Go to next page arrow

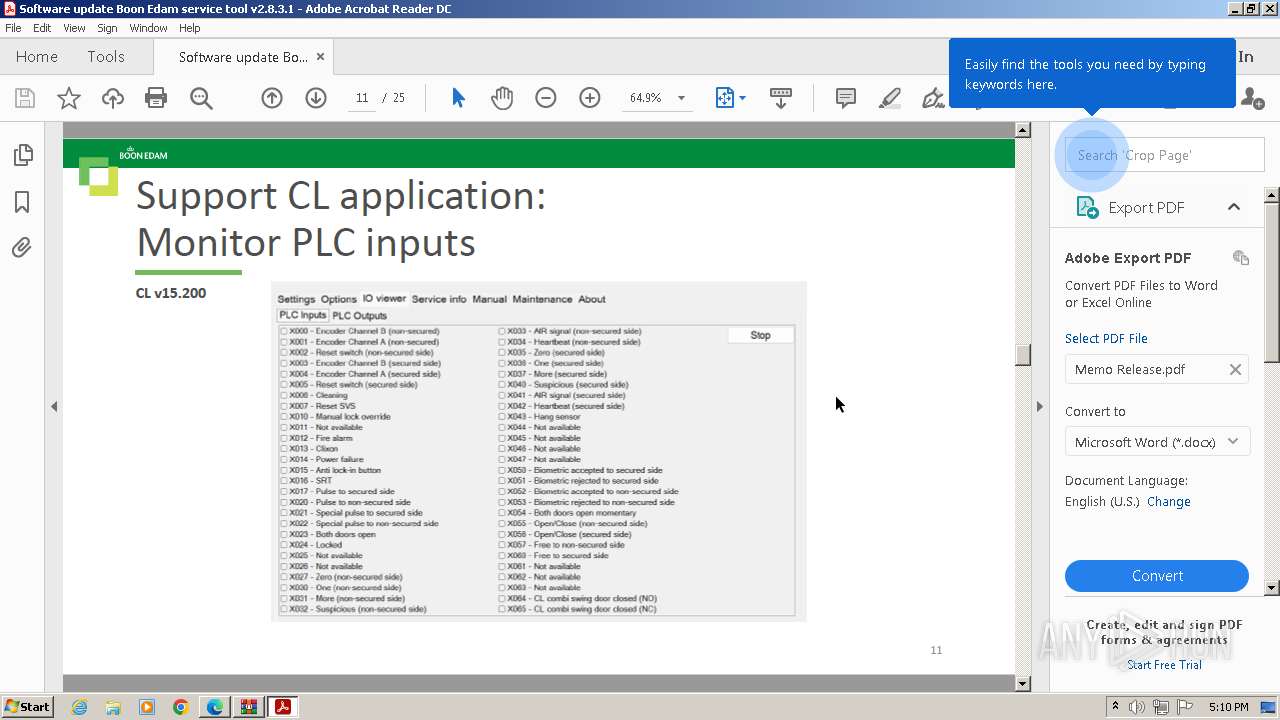(x=316, y=98)
